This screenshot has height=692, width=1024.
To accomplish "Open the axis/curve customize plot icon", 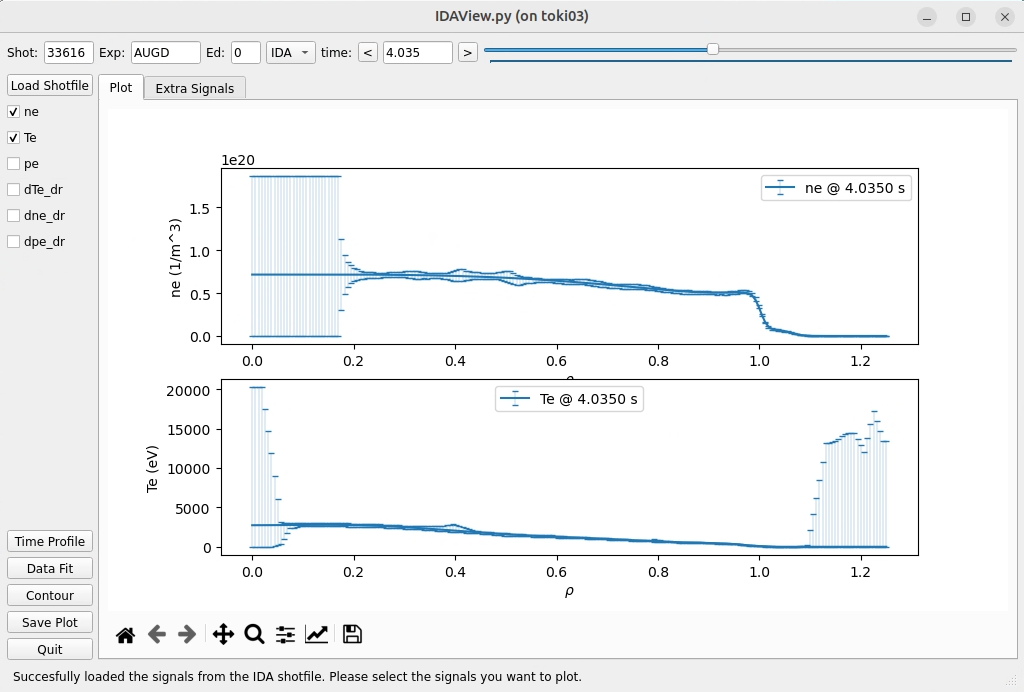I will tap(315, 633).
